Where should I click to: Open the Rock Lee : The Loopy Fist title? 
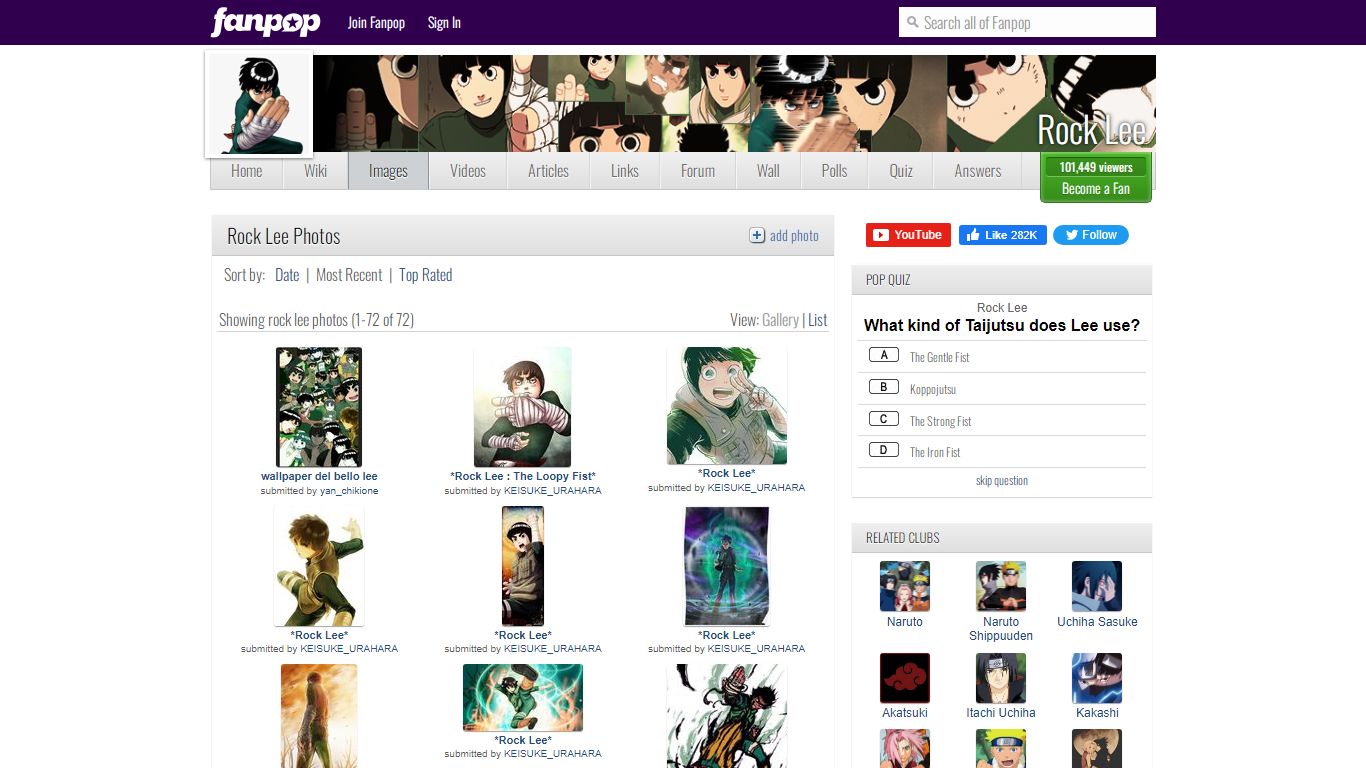click(523, 477)
